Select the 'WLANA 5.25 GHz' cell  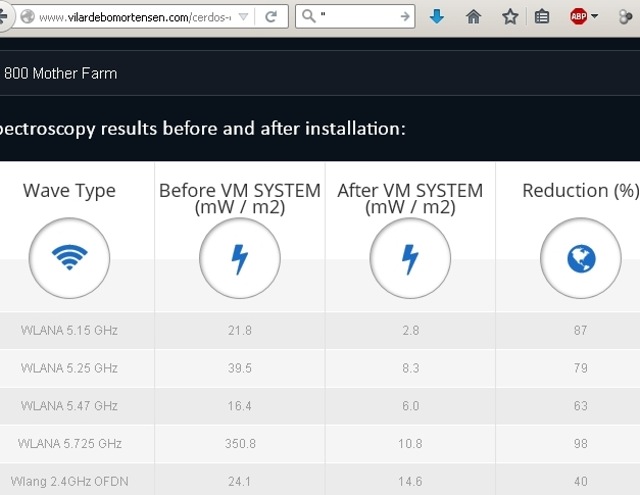pos(69,368)
